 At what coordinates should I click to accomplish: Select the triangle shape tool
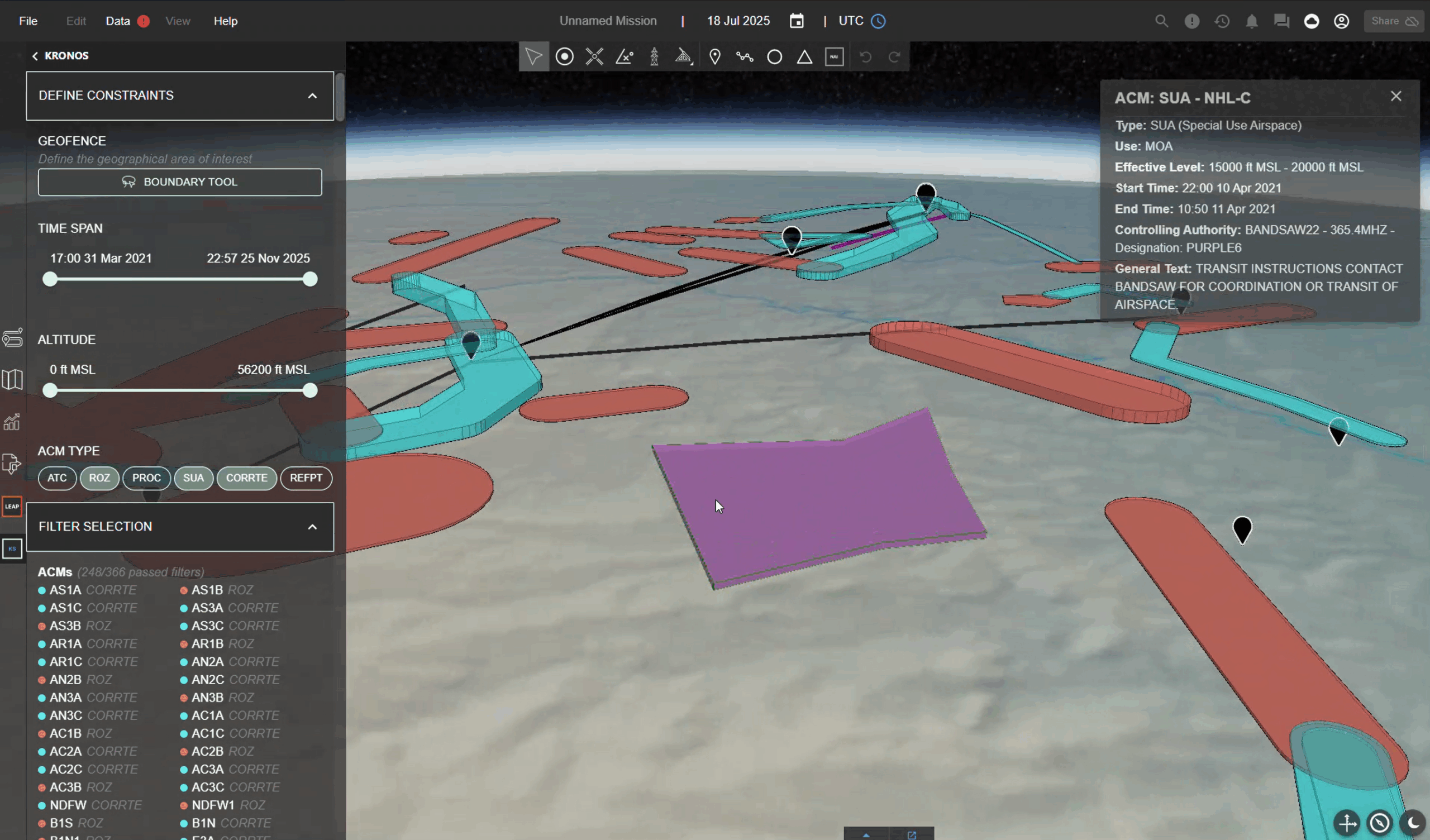coord(804,56)
